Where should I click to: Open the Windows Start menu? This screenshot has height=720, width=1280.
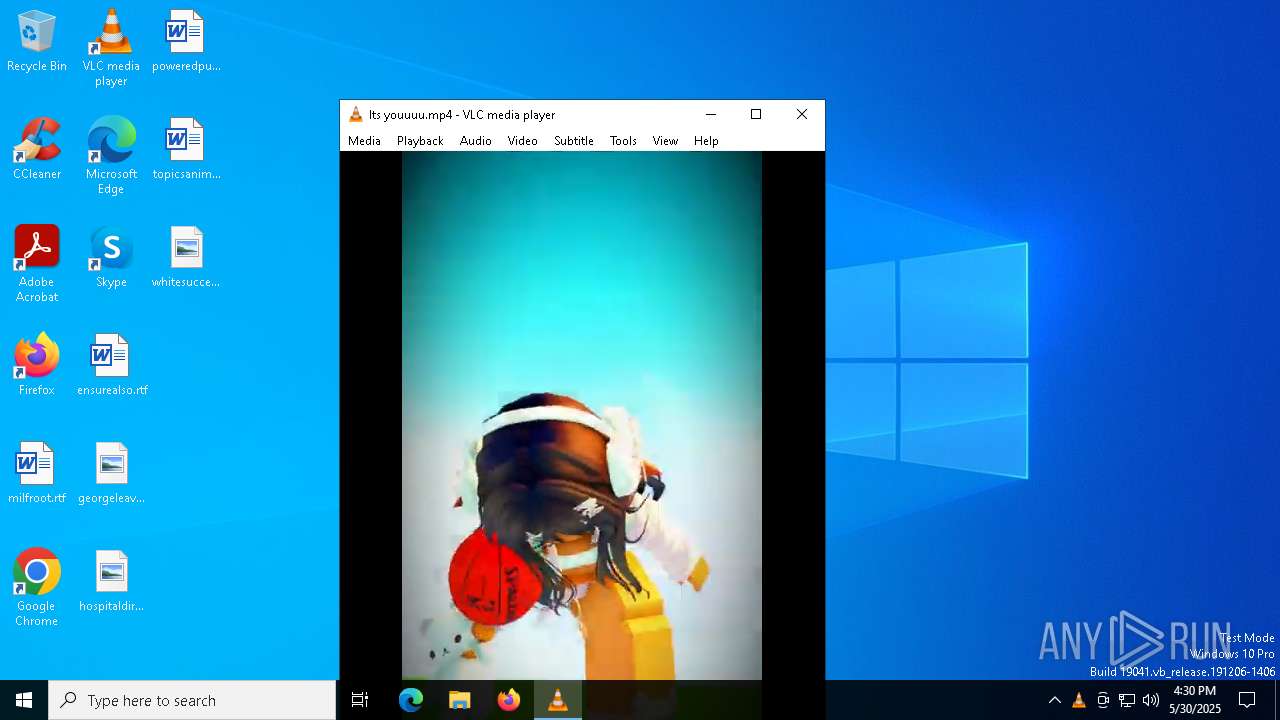[24, 700]
